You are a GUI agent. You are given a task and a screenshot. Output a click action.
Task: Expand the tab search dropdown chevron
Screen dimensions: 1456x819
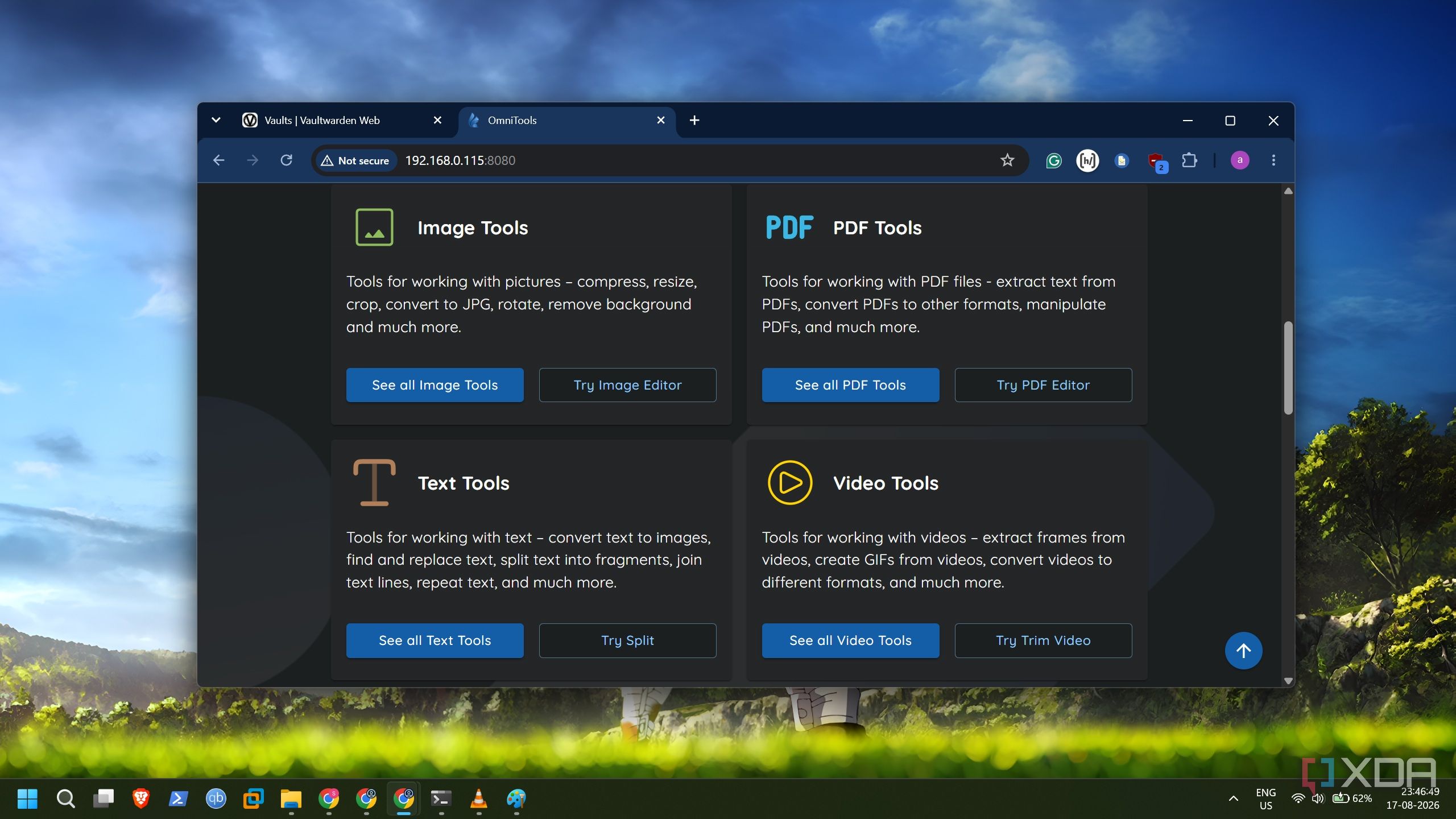[x=216, y=120]
